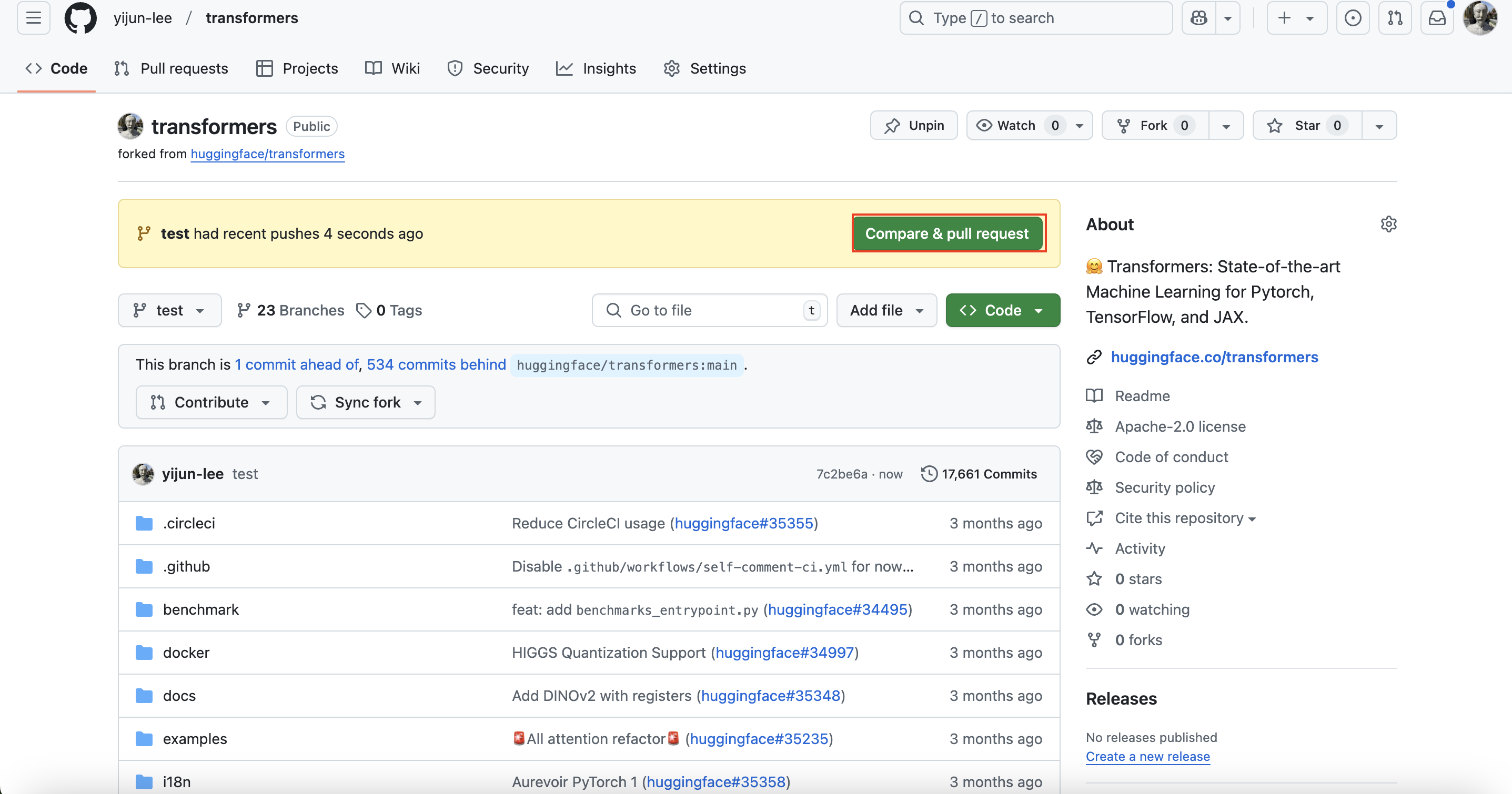
Task: Expand the Star lists dropdown arrow
Action: tap(1379, 125)
